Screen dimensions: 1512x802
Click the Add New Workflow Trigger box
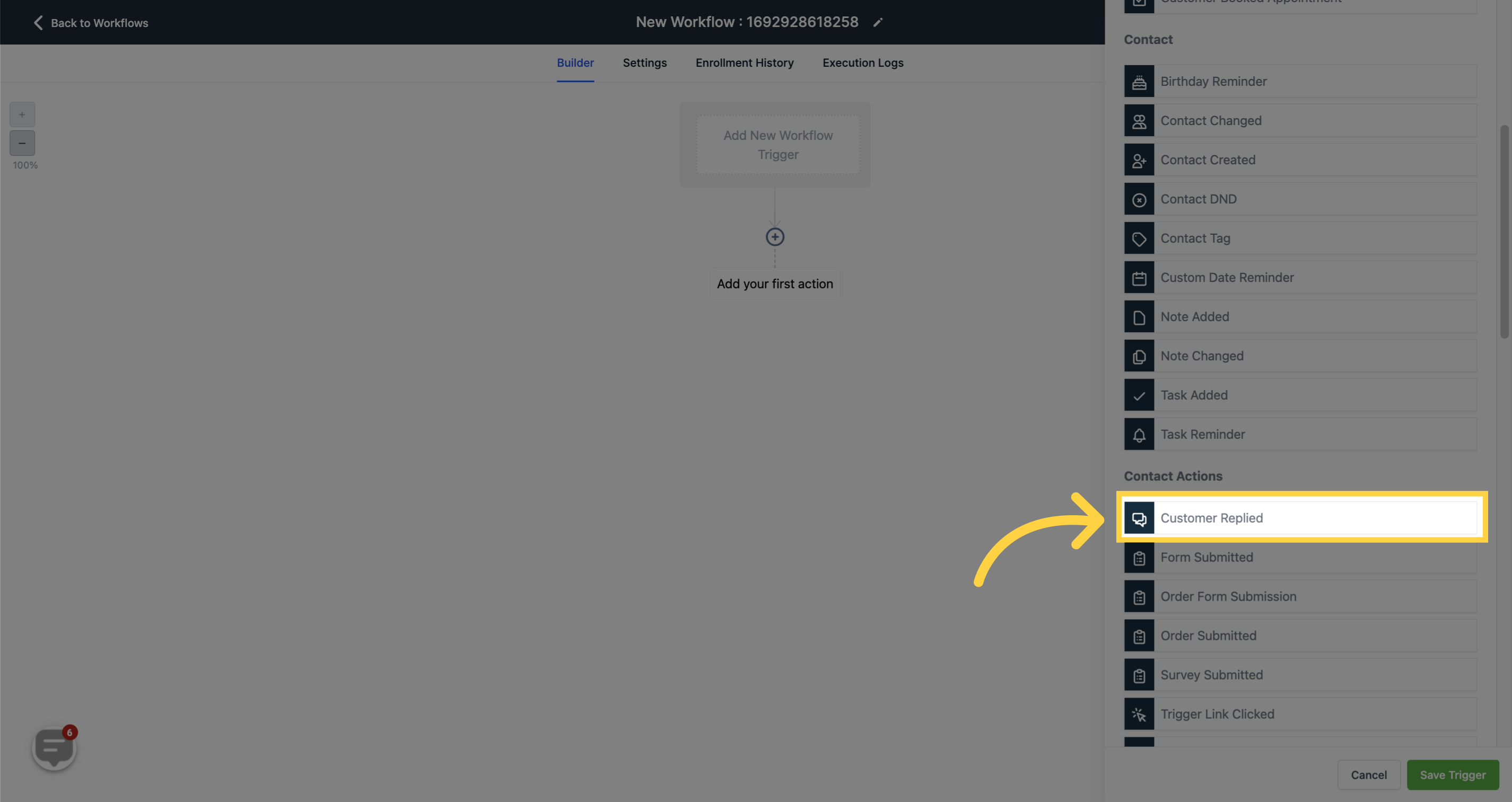coord(777,144)
